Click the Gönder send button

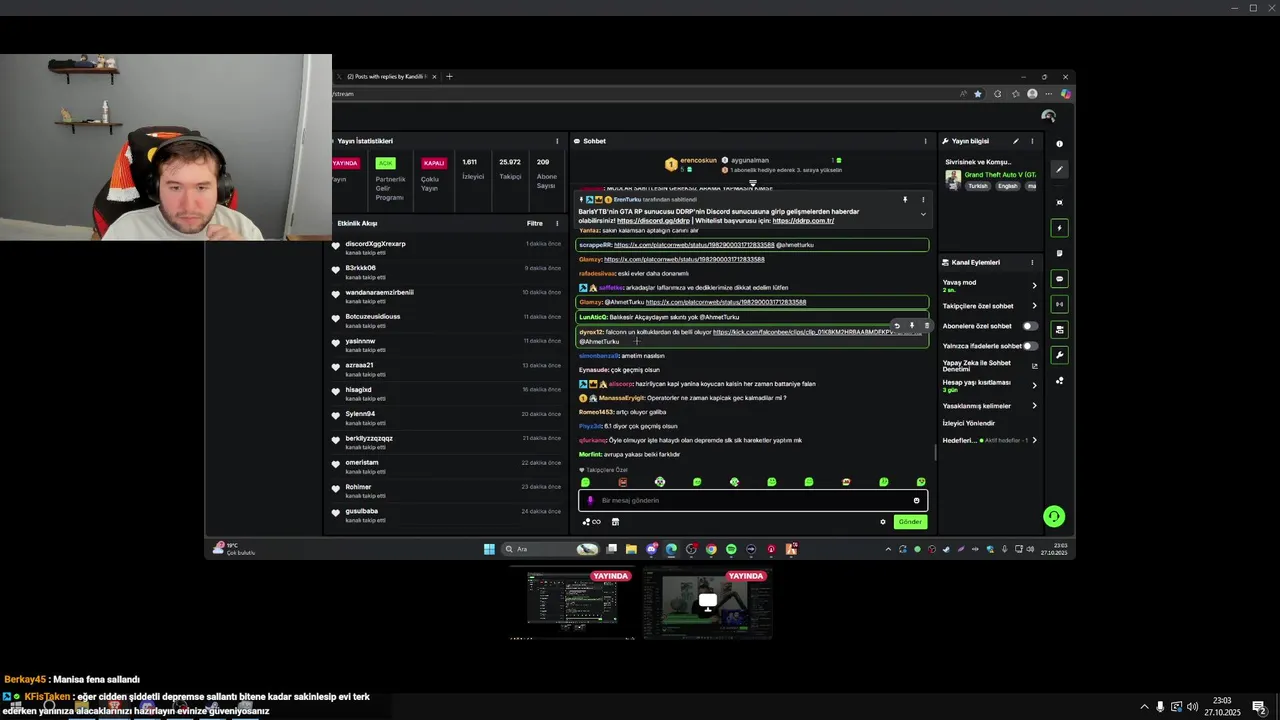[x=910, y=522]
